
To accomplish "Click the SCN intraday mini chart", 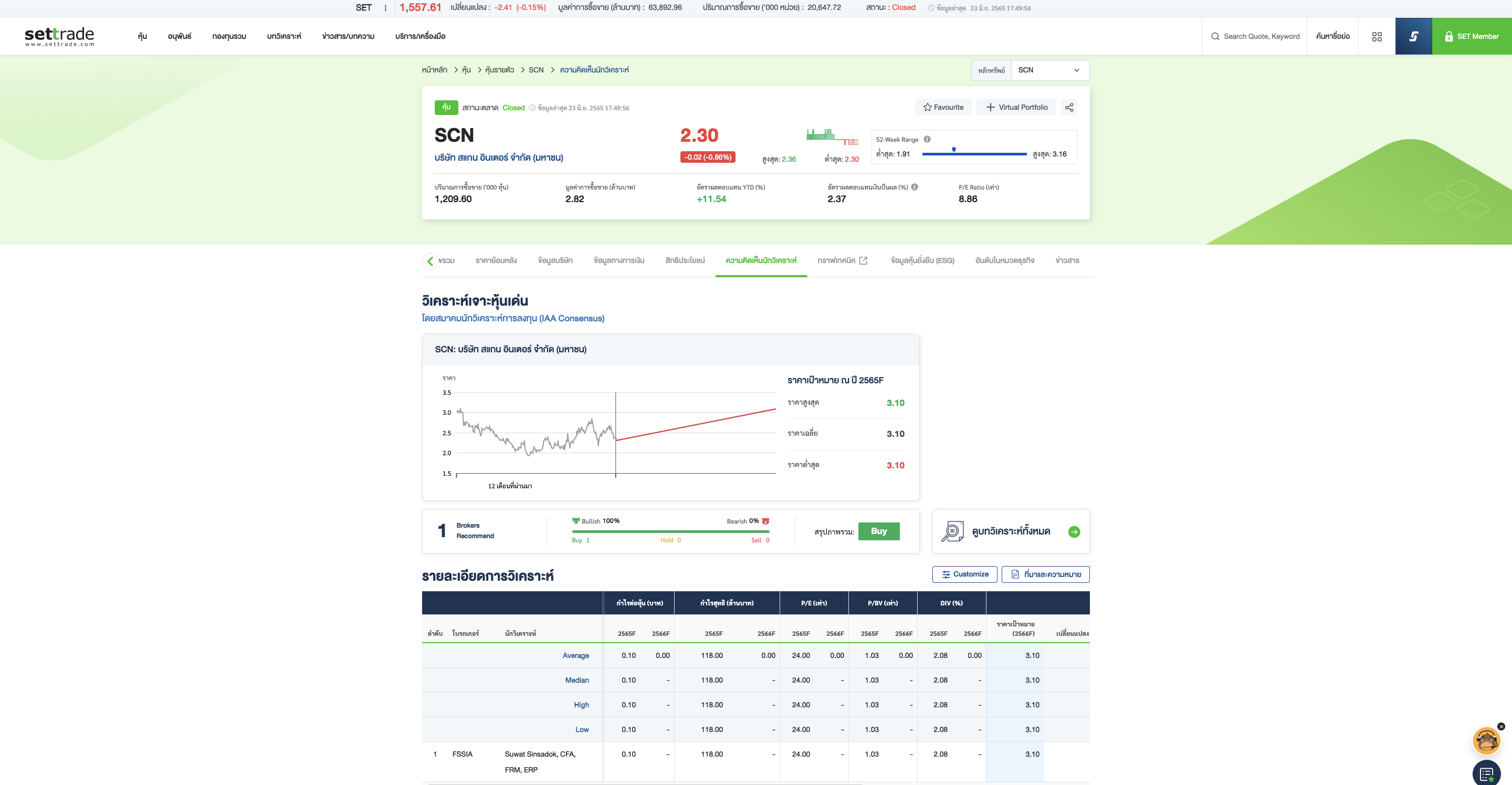I will coord(832,138).
